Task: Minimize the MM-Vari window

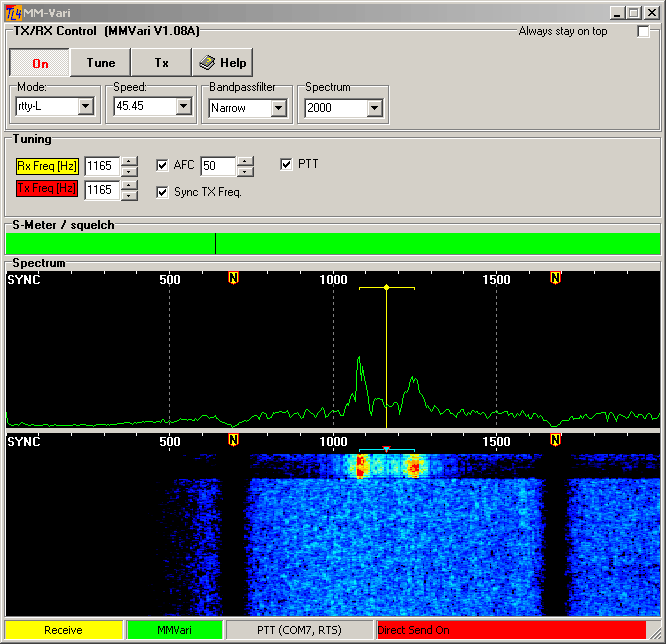Action: coord(617,13)
